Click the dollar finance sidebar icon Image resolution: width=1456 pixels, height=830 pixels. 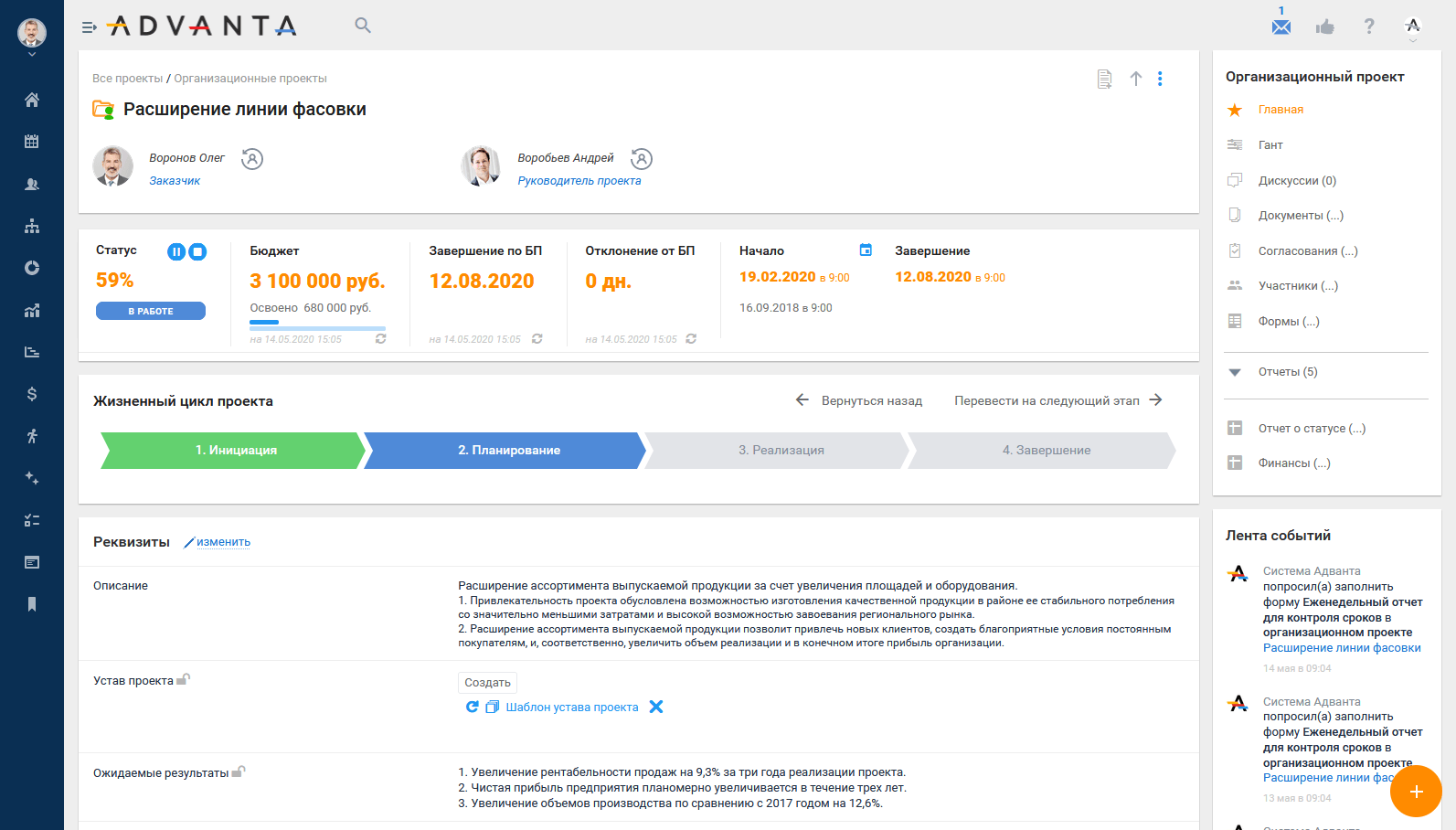[32, 394]
